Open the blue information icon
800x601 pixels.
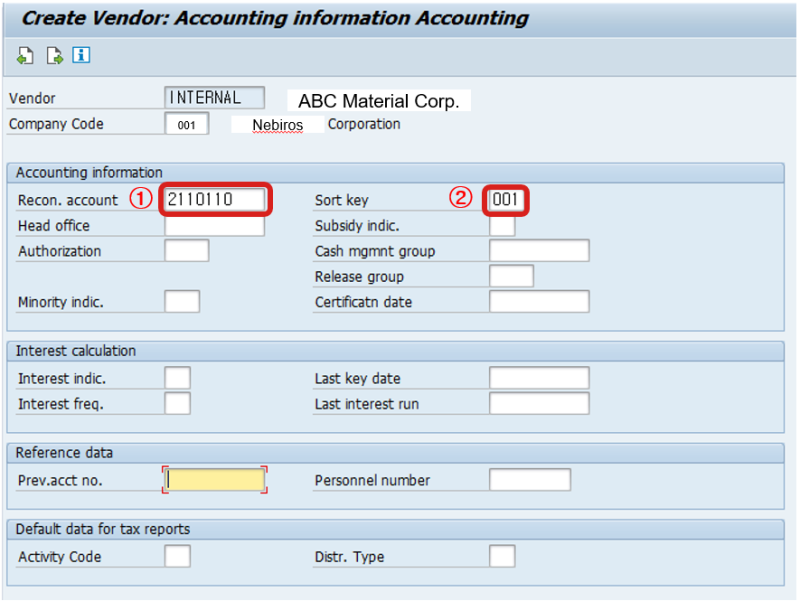[81, 55]
